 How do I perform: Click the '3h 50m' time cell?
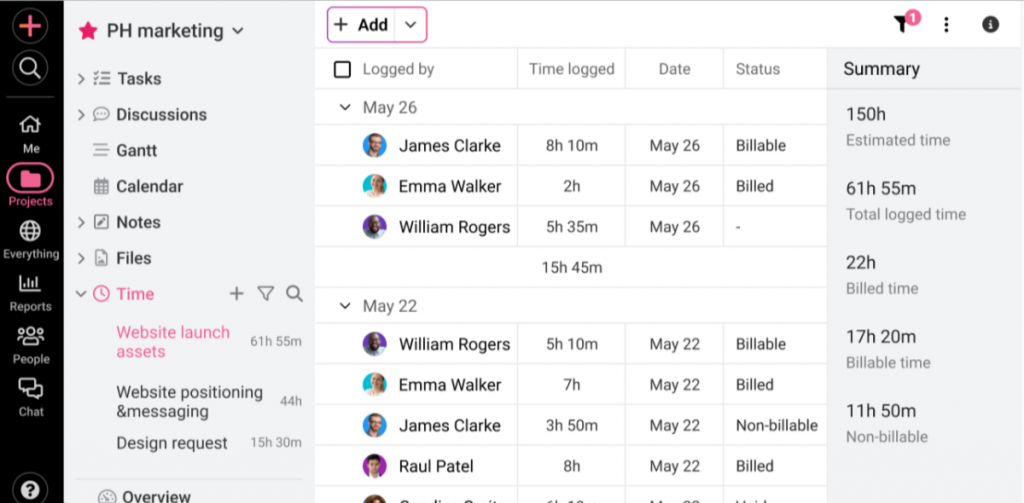point(571,425)
